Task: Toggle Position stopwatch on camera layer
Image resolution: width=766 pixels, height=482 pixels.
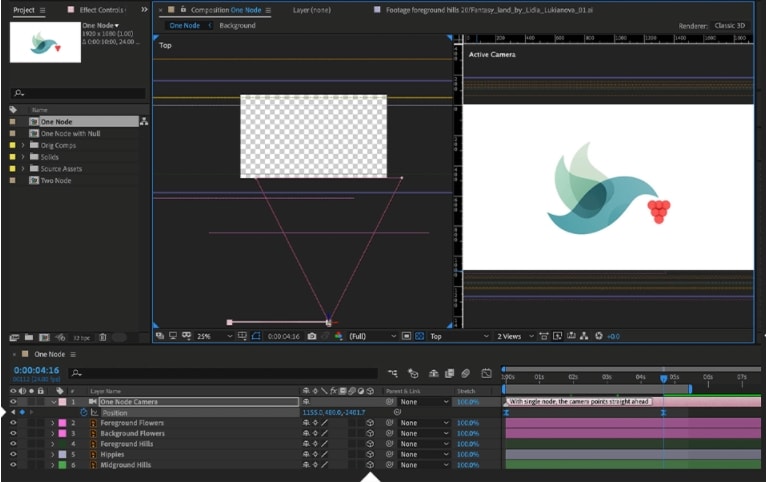Action: coord(84,413)
